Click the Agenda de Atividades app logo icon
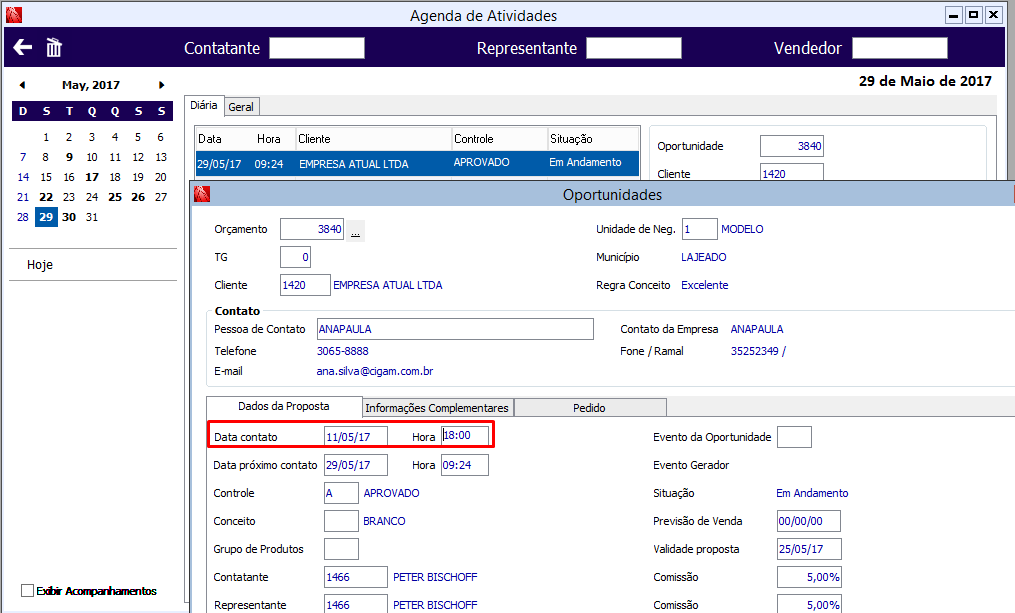Image resolution: width=1015 pixels, height=613 pixels. (14, 15)
